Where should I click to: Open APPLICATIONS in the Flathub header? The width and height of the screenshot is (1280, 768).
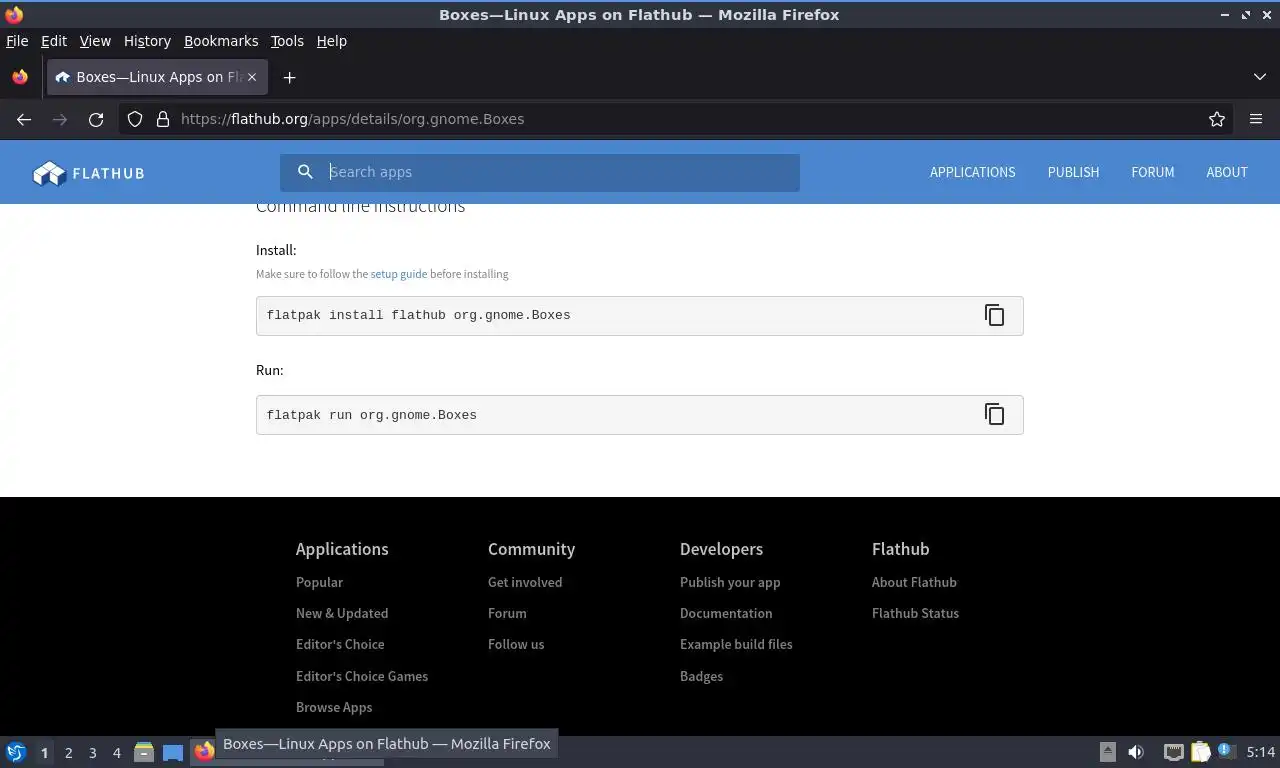(x=972, y=172)
